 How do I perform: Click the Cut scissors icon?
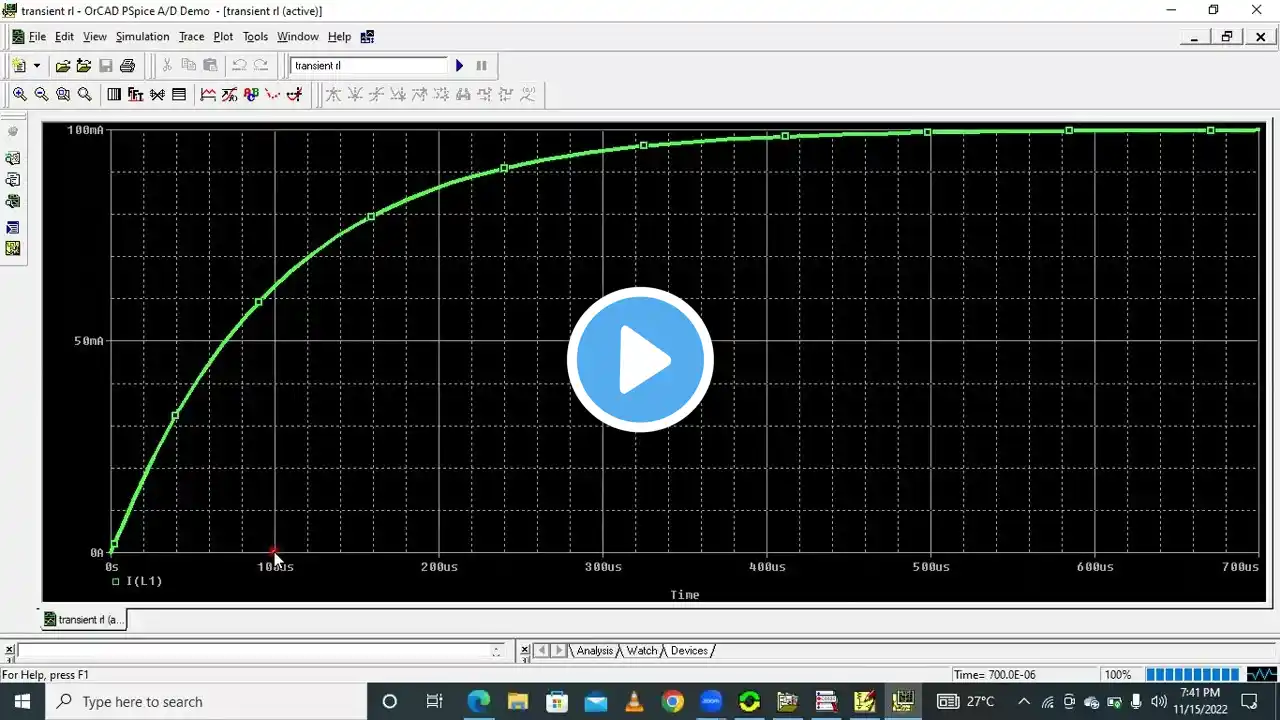tap(167, 65)
